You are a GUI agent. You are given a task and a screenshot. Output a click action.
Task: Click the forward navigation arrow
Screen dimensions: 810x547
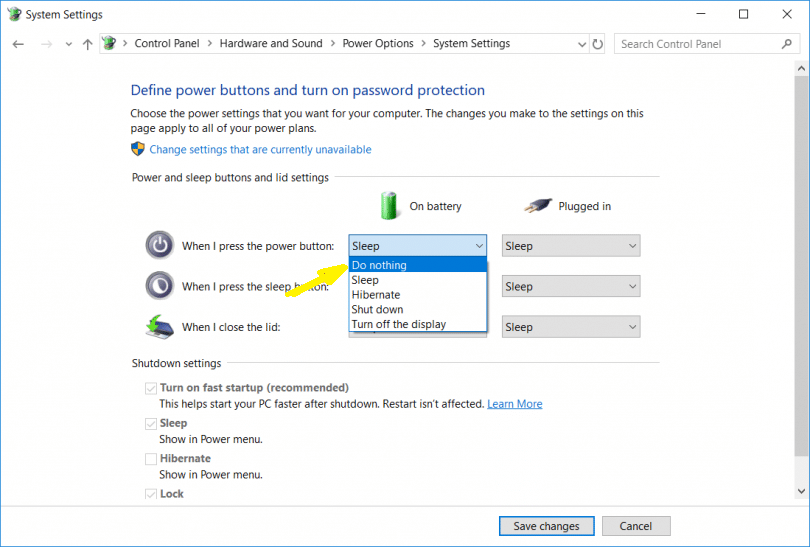point(46,44)
